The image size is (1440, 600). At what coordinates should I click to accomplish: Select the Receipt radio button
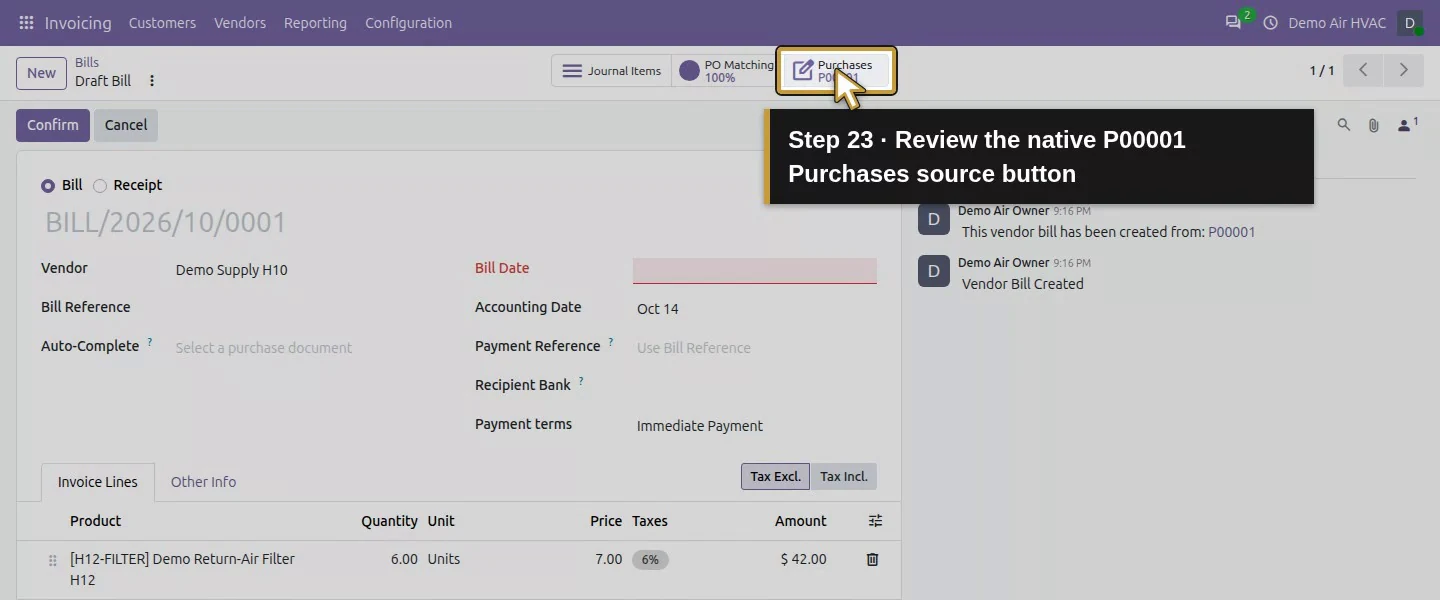click(100, 186)
